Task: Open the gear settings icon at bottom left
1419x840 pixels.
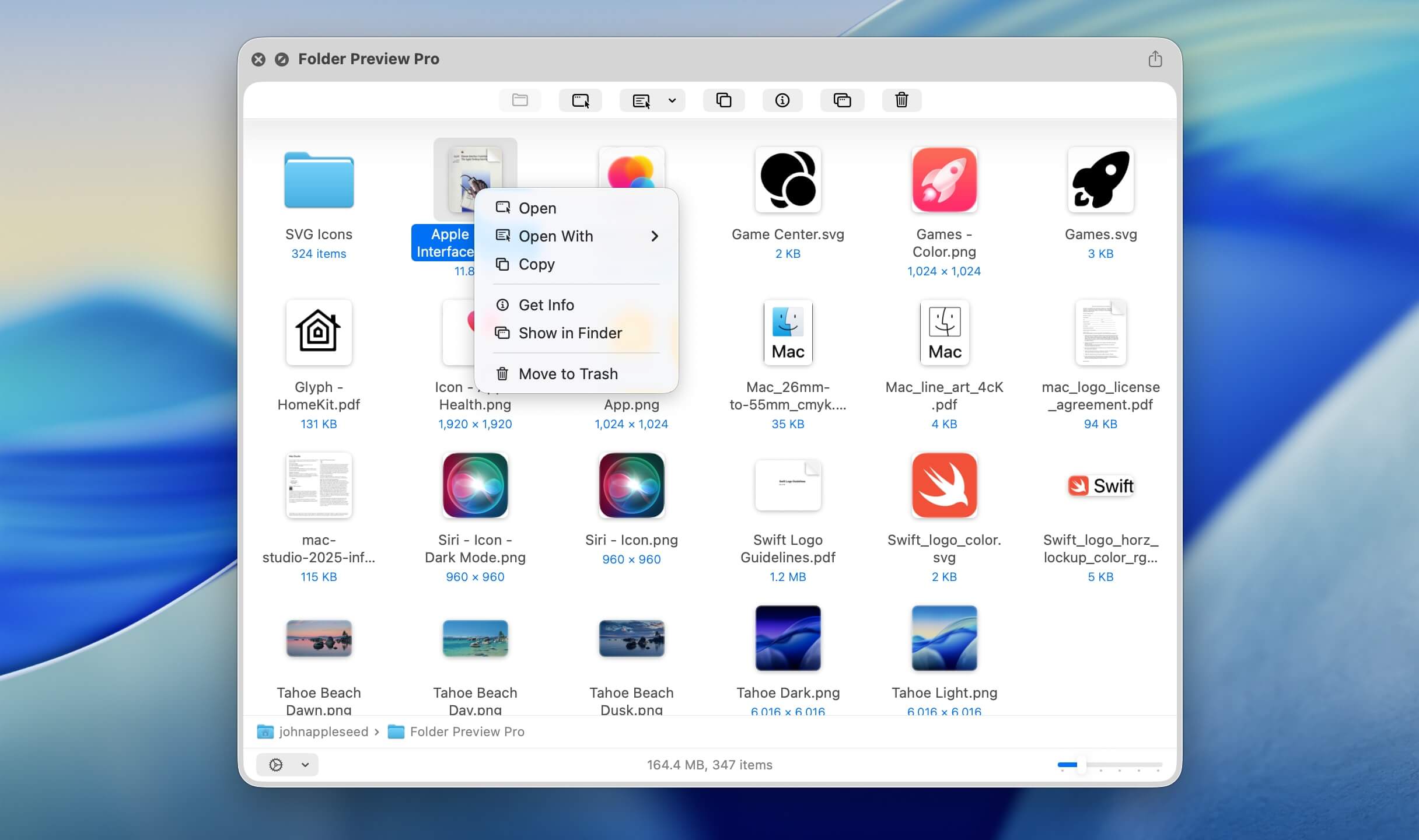Action: pyautogui.click(x=275, y=764)
